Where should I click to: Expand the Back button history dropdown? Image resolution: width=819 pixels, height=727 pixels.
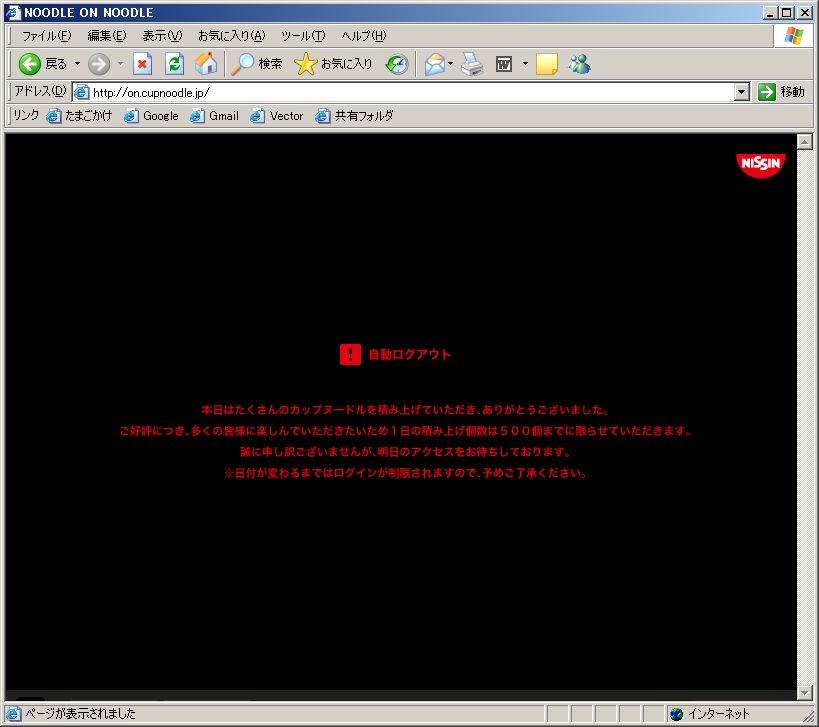point(77,64)
